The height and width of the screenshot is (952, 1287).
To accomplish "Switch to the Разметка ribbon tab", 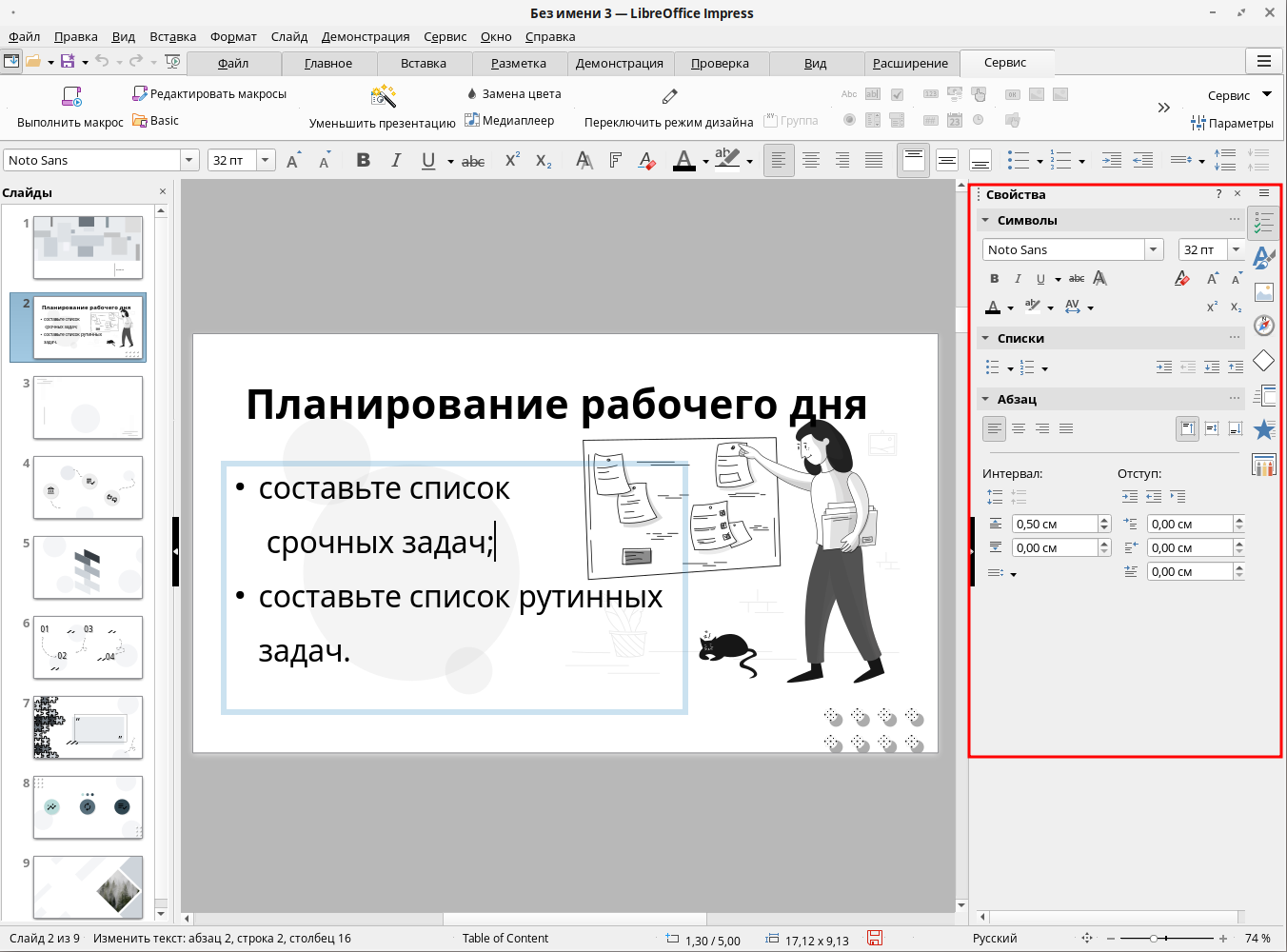I will pos(518,63).
